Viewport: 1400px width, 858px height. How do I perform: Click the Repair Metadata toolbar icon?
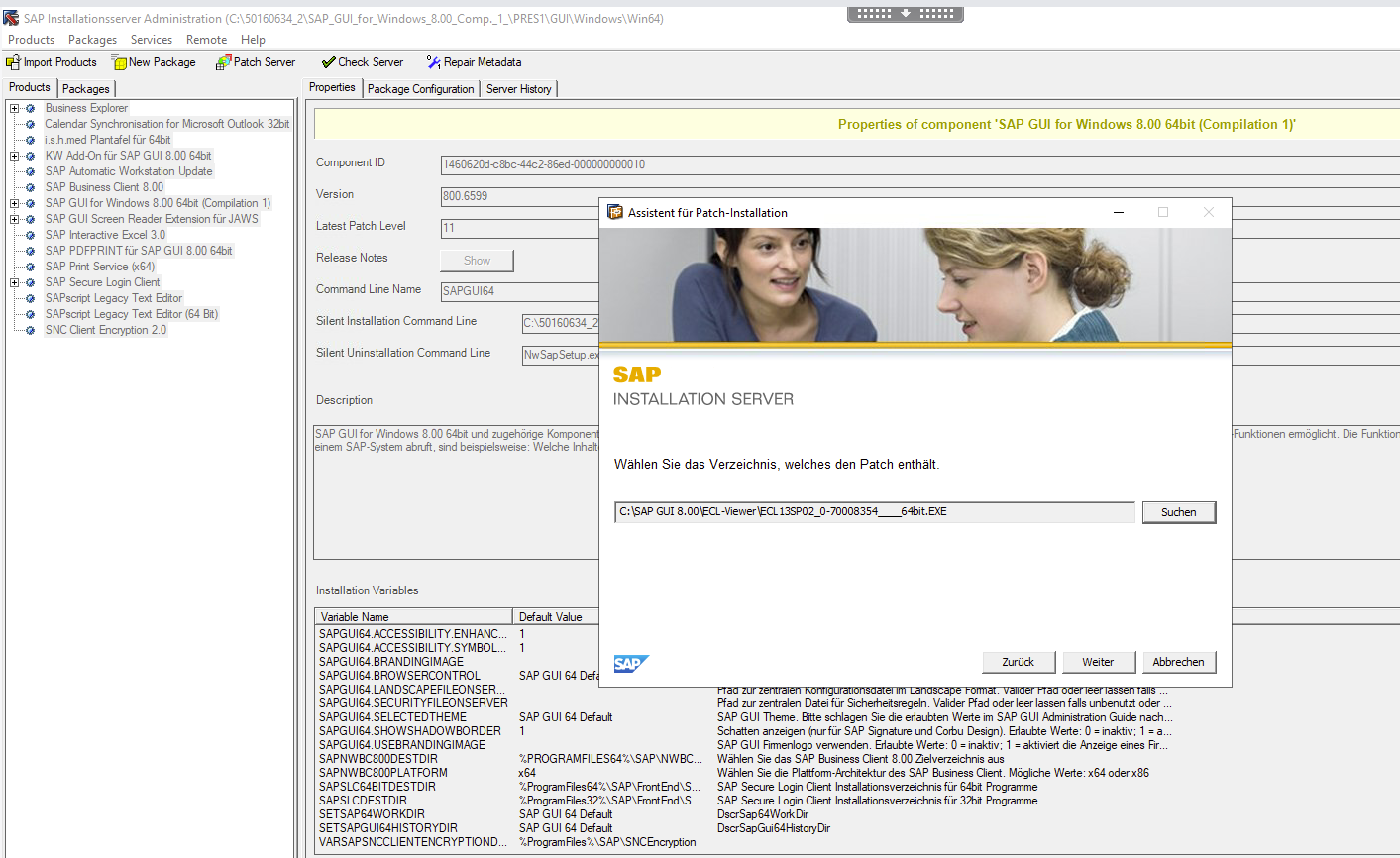point(433,62)
